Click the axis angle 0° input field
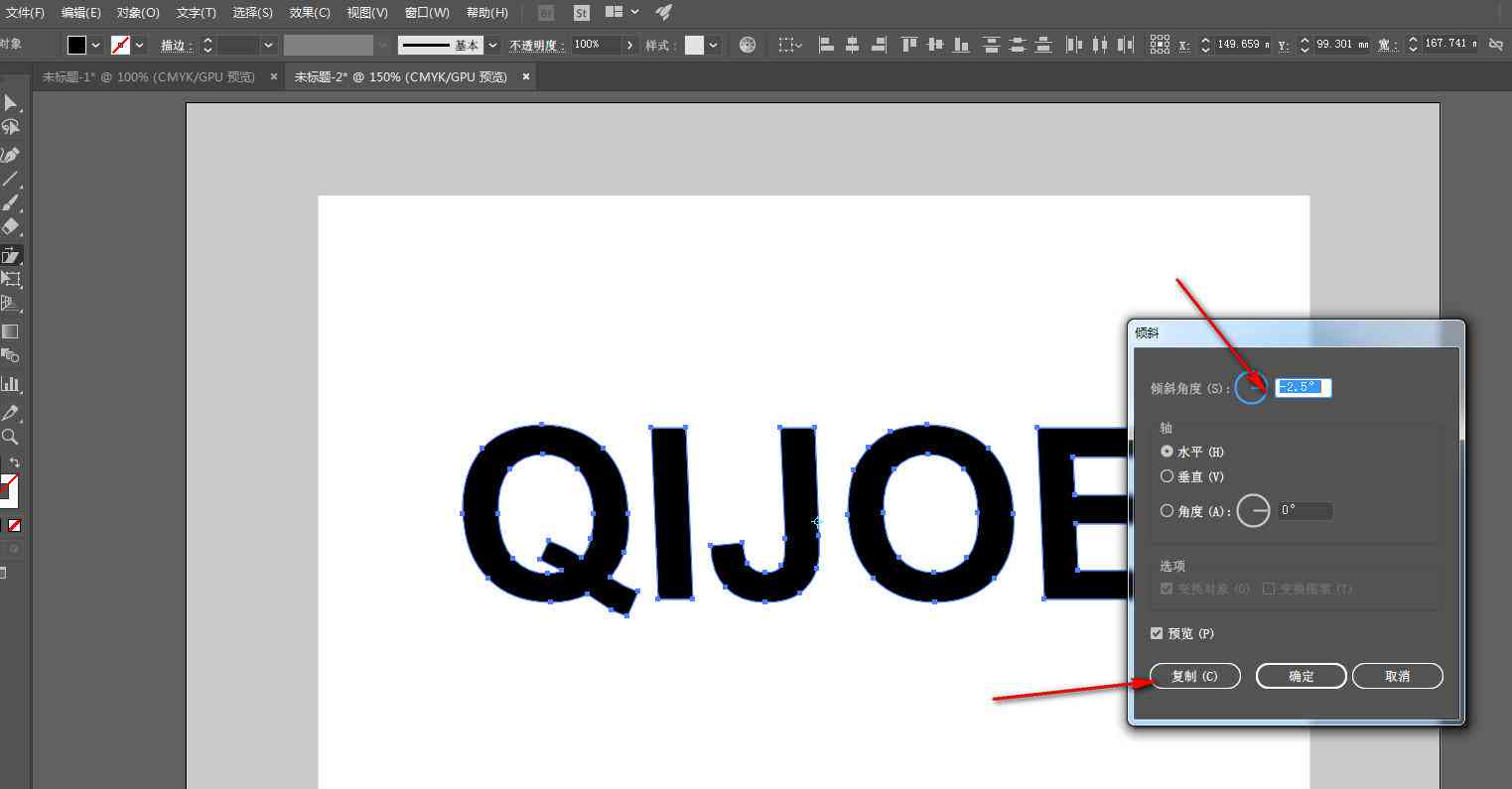The width and height of the screenshot is (1512, 789). pos(1305,511)
